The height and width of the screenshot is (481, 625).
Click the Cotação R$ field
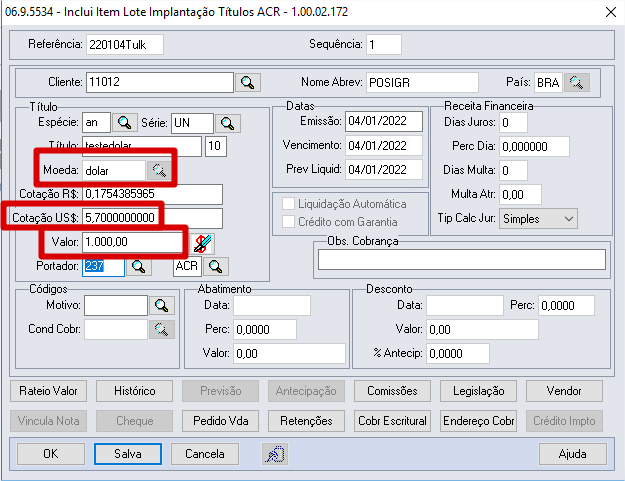tap(152, 194)
